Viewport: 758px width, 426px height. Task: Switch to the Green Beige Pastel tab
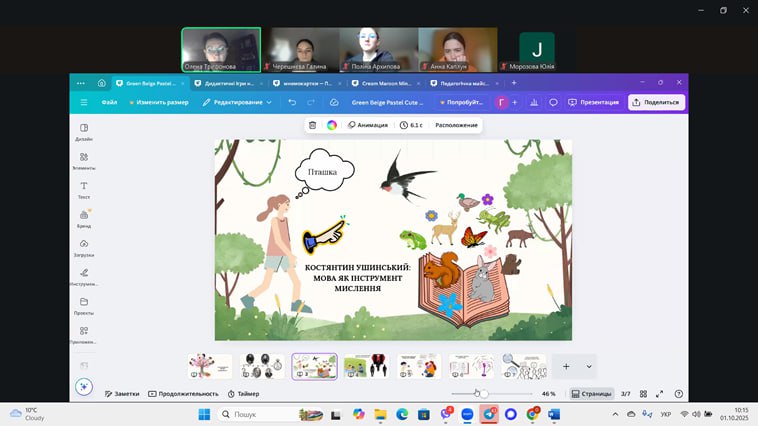coord(150,83)
